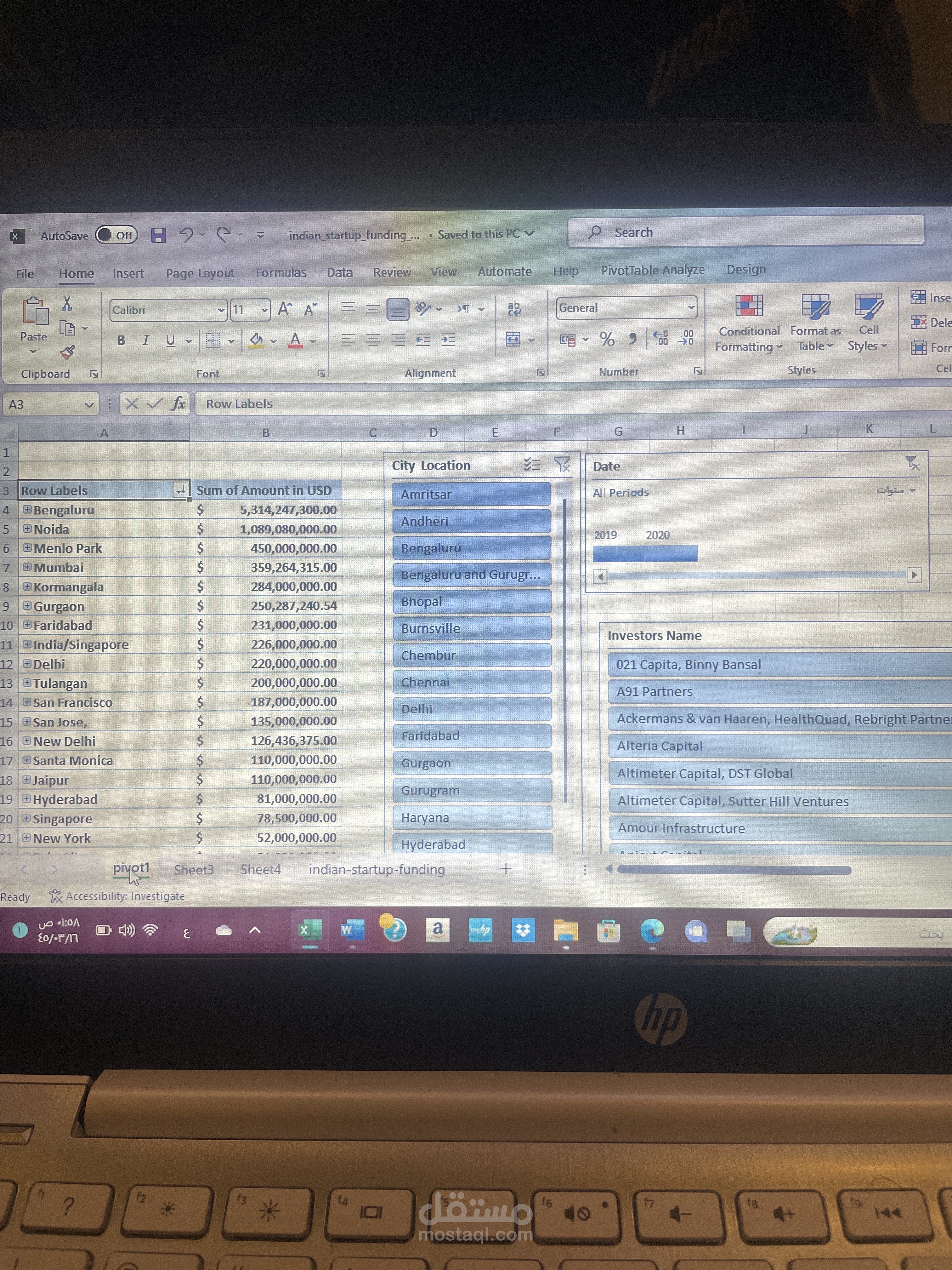This screenshot has height=1270, width=952.
Task: Click the Save icon in title bar
Action: (158, 235)
